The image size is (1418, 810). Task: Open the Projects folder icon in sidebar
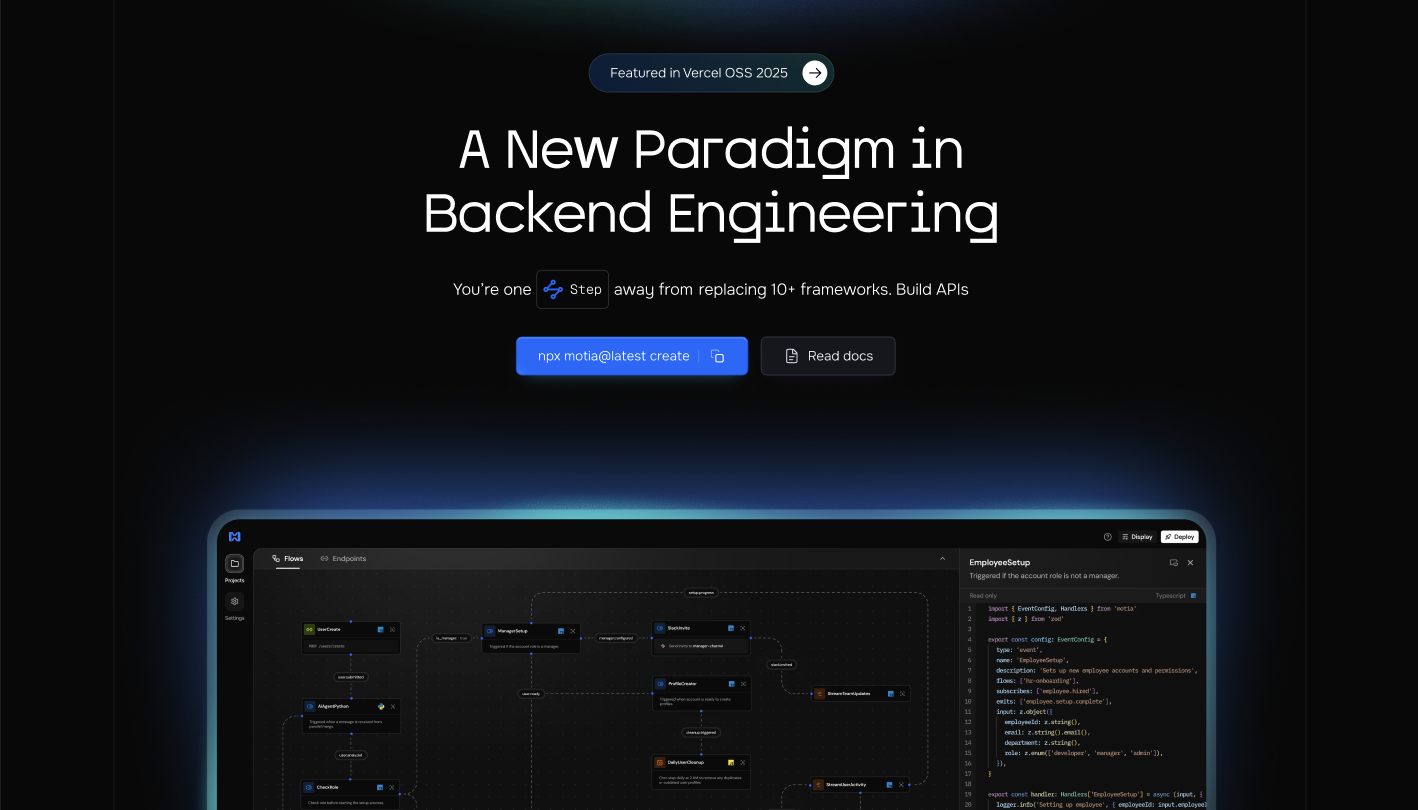[x=234, y=563]
